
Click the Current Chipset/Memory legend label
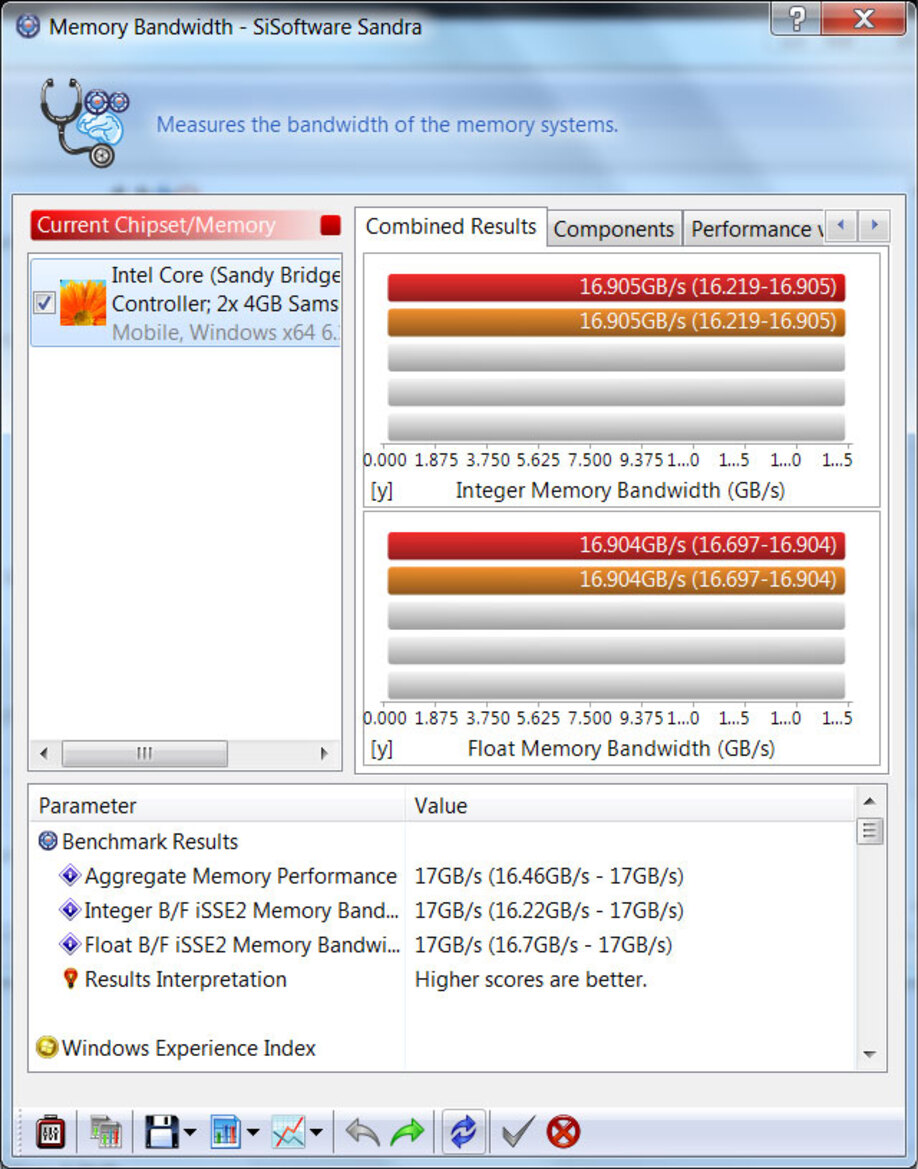coord(156,225)
